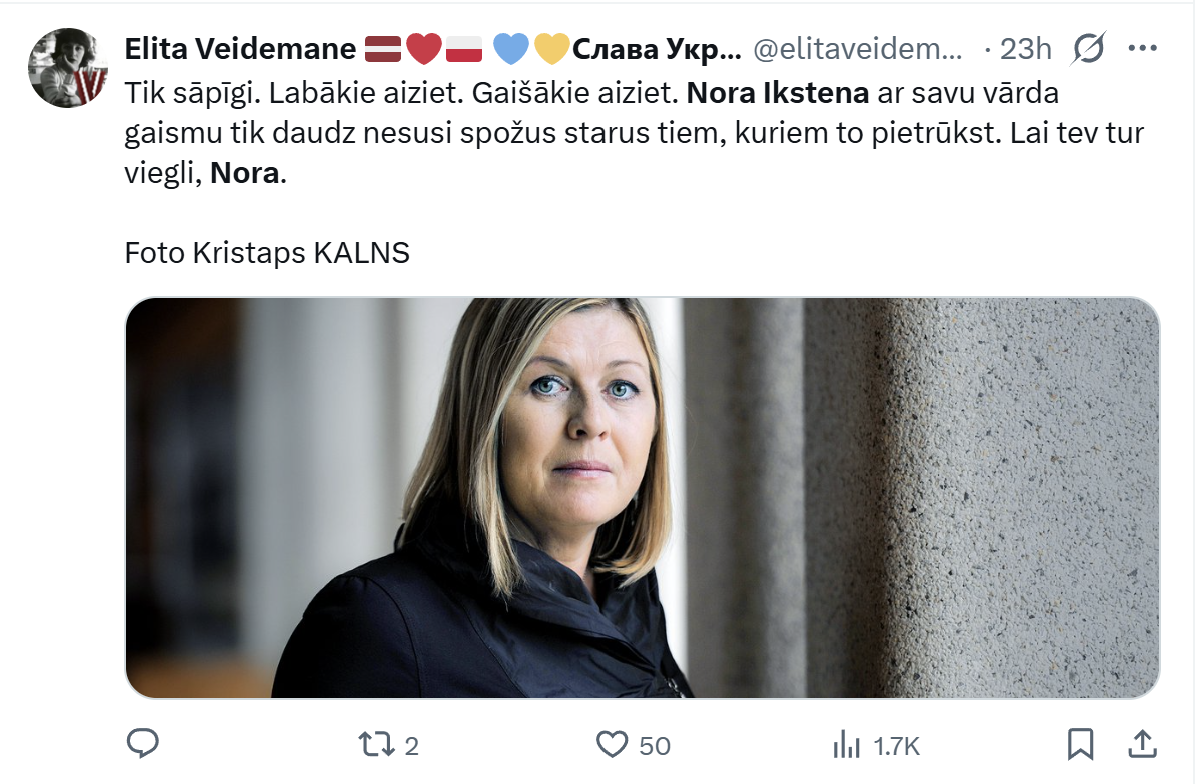This screenshot has height=784, width=1204.
Task: Open the three-dot more options menu
Action: coord(1142,48)
